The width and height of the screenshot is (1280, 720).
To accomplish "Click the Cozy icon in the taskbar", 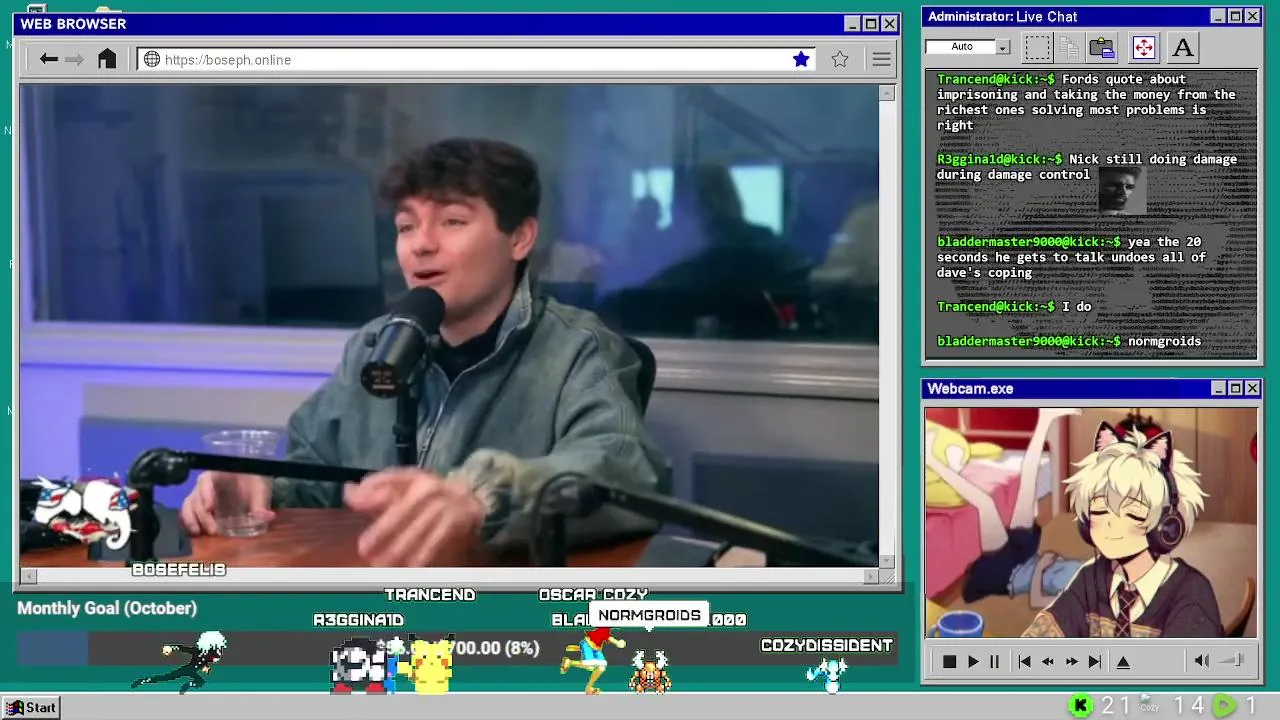I will [x=1150, y=704].
